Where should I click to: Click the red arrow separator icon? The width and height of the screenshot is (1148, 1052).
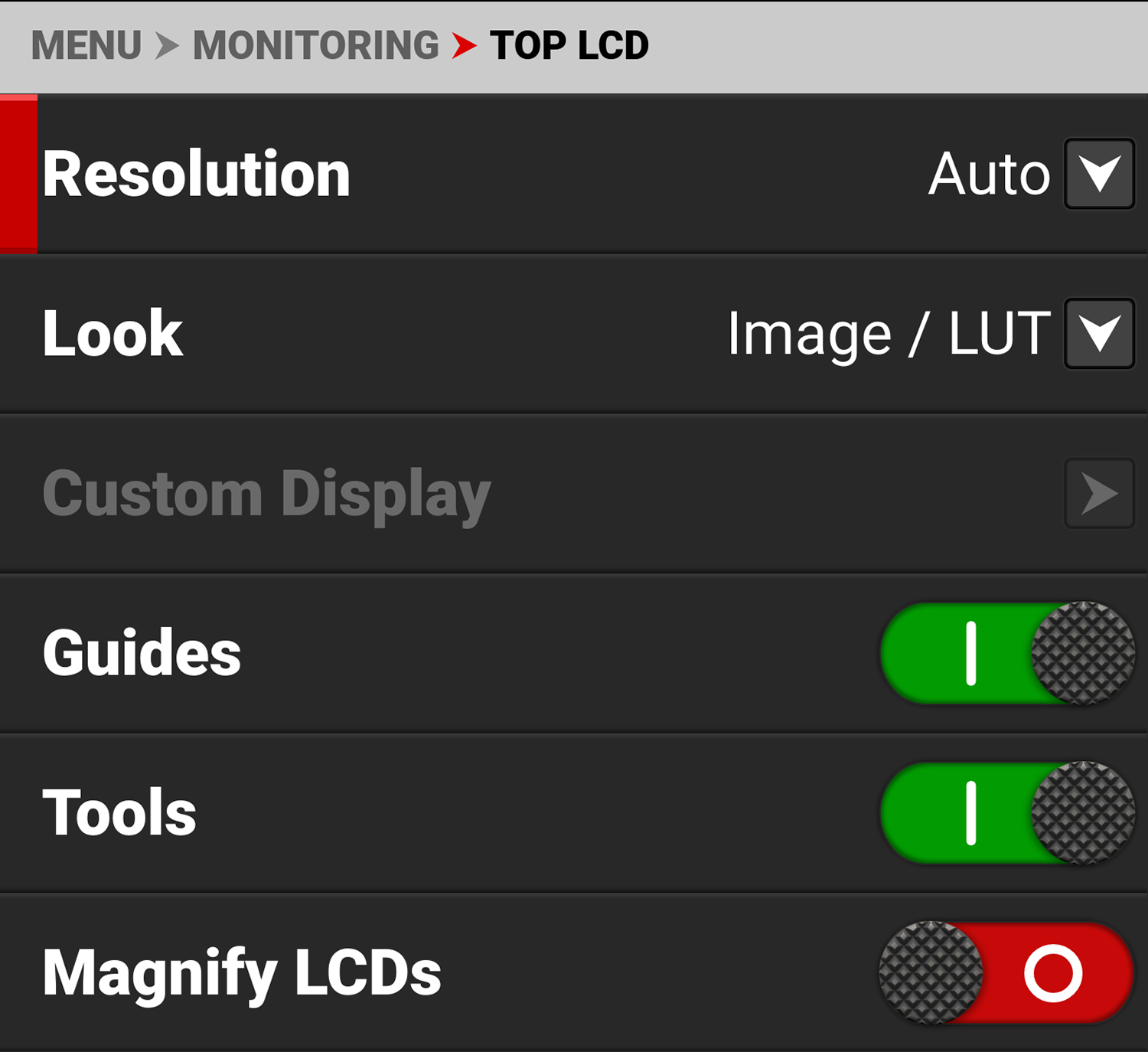pyautogui.click(x=464, y=46)
